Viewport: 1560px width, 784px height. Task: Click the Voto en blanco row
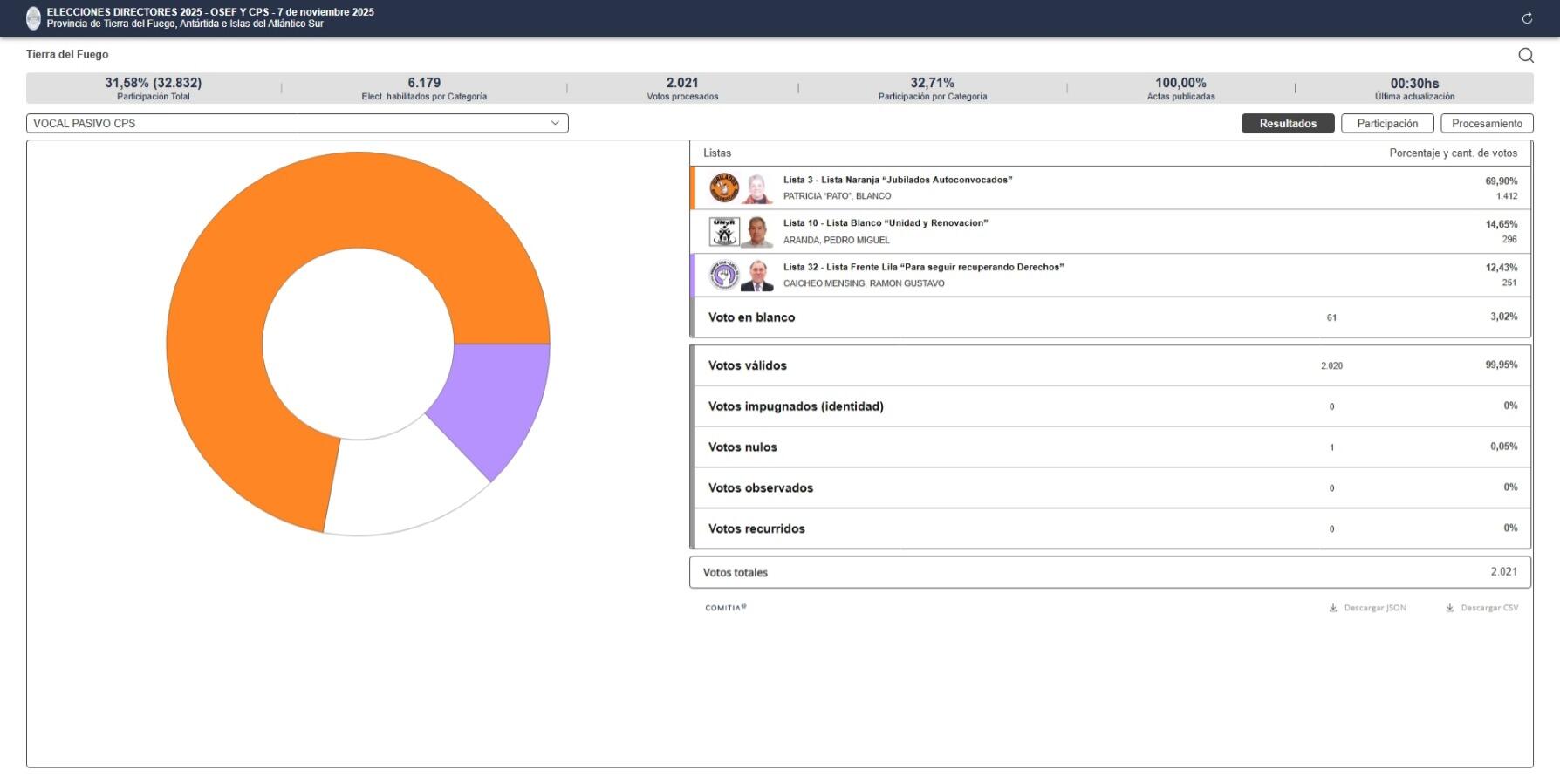[1110, 317]
